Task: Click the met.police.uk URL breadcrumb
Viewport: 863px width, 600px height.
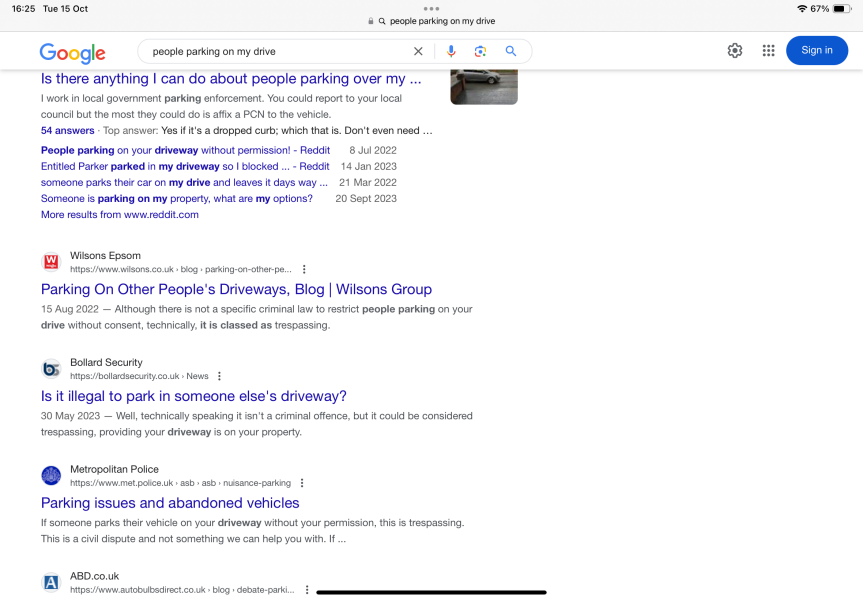Action: (x=180, y=483)
